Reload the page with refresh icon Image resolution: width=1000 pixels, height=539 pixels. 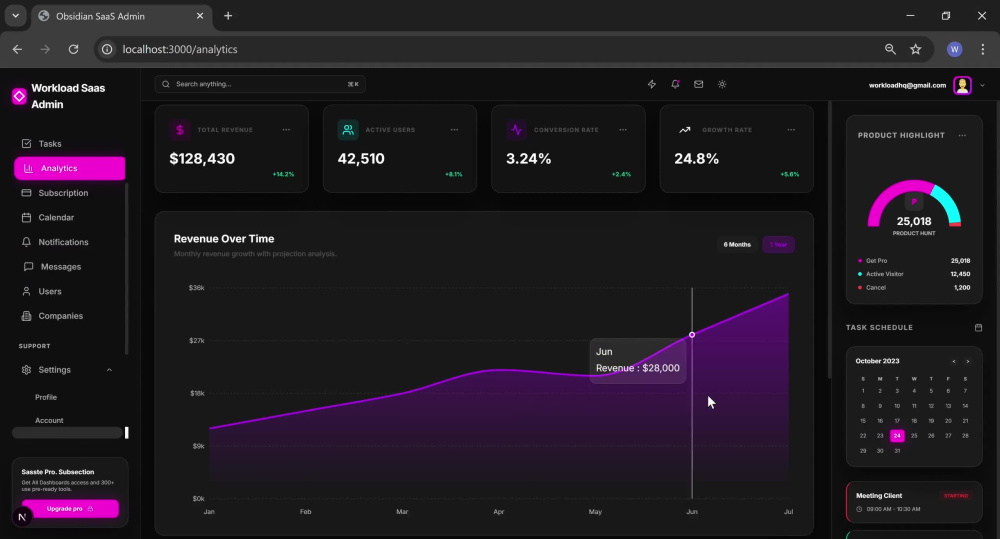point(73,49)
